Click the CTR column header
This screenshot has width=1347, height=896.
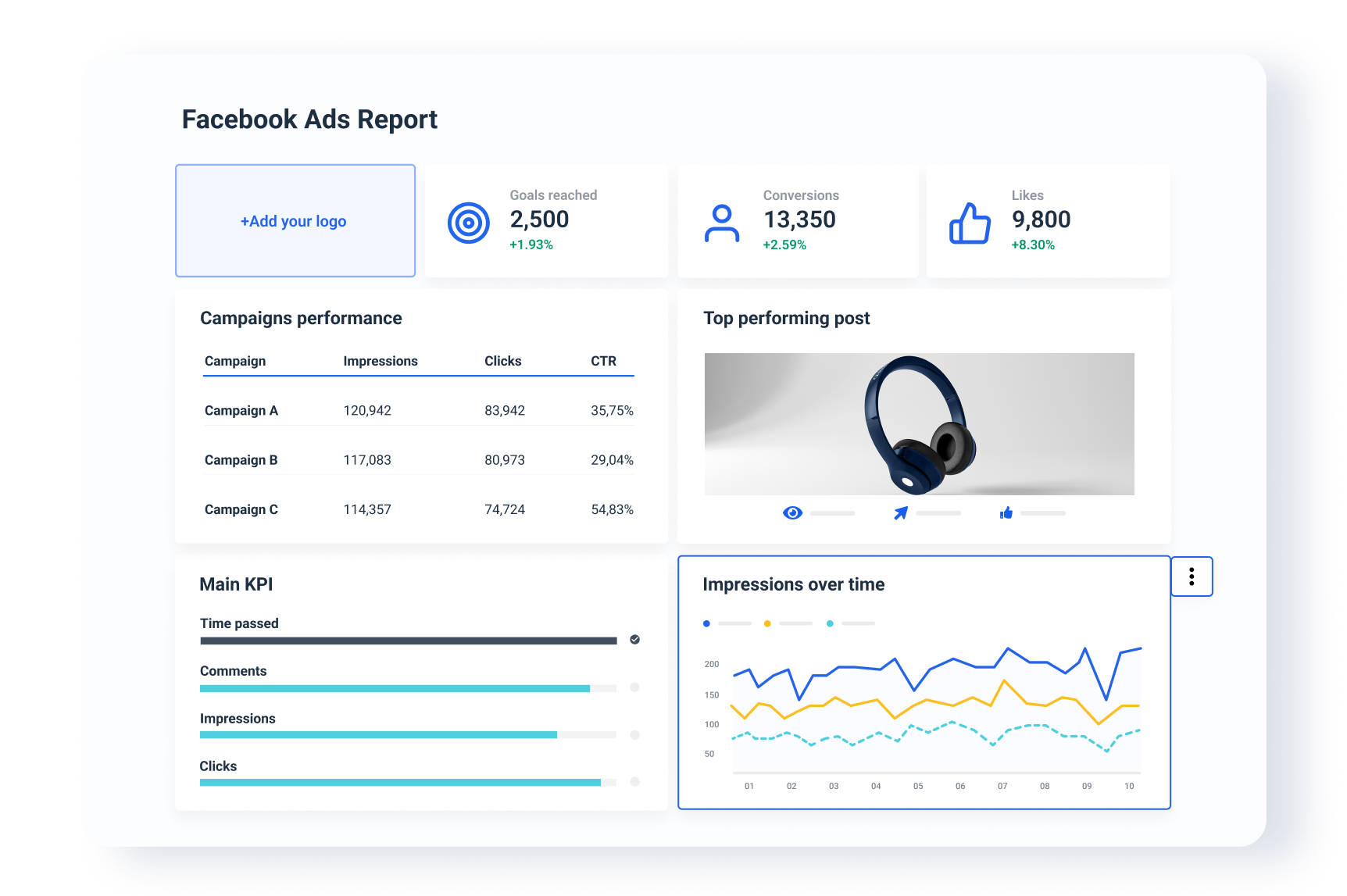[x=604, y=361]
